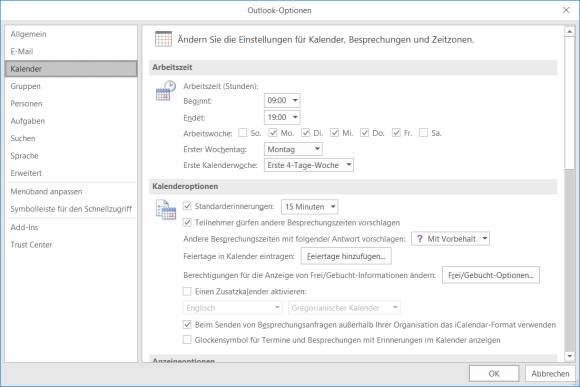Click the calendar icon beside the settings heading
580x387 pixels.
[x=163, y=39]
